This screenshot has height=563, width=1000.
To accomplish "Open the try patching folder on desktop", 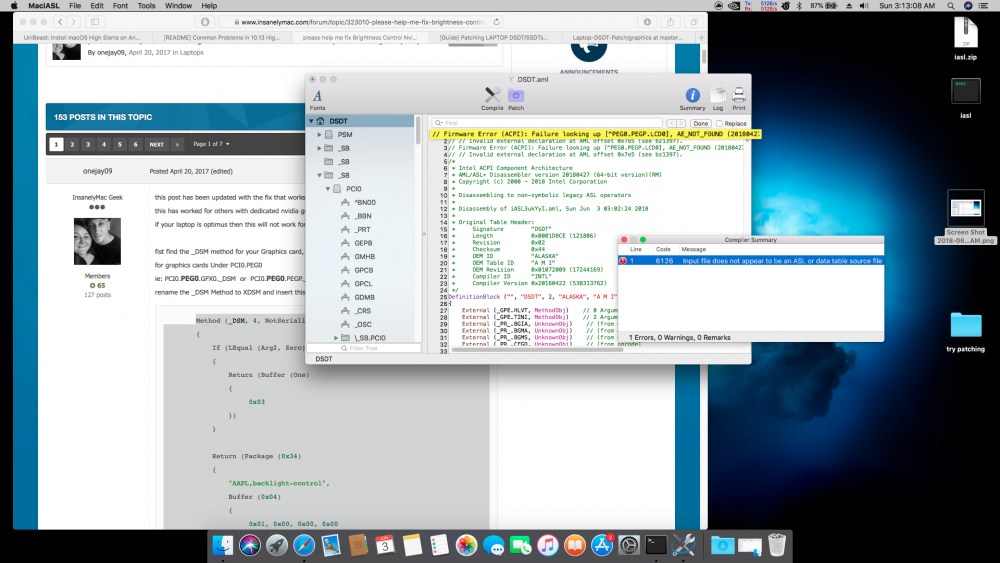I will tap(966, 332).
